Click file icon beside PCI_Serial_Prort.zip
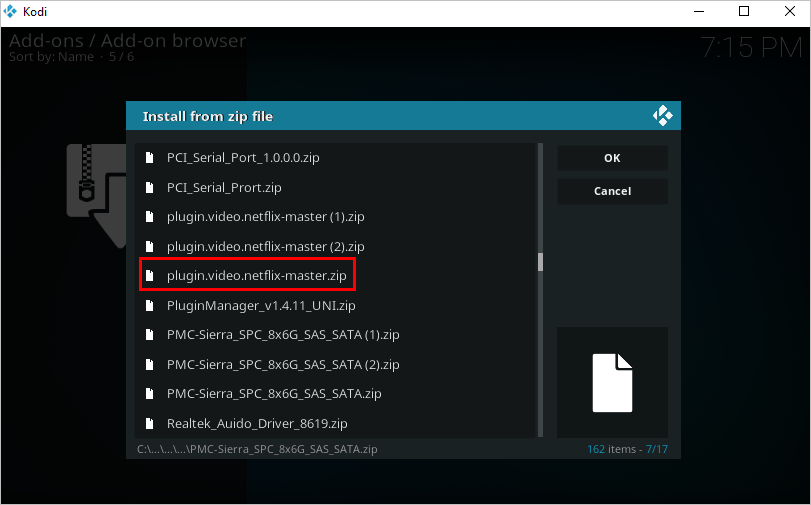 (x=149, y=187)
